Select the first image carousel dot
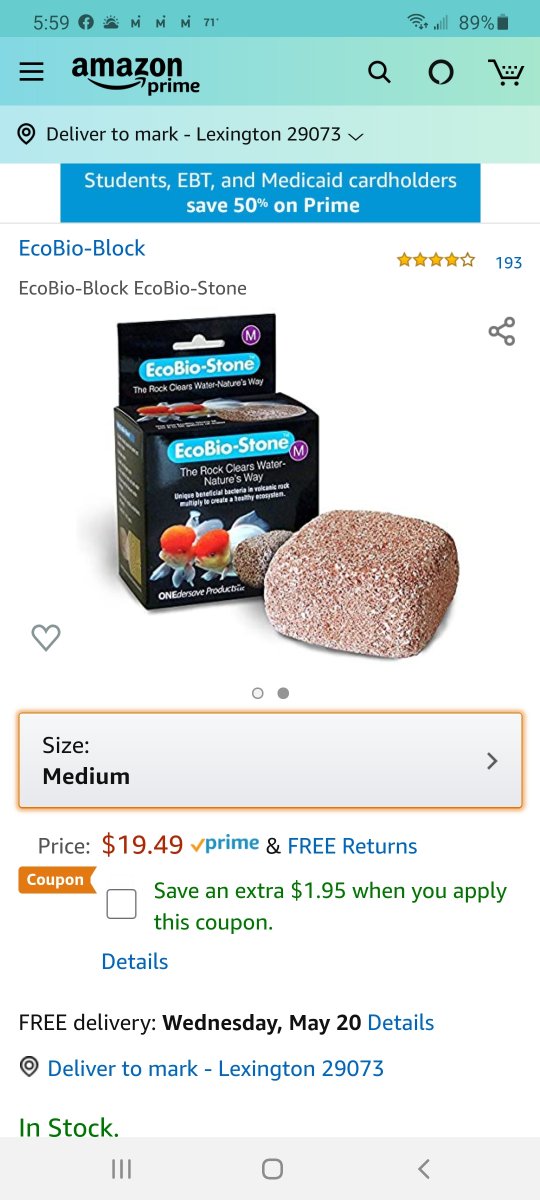This screenshot has width=540, height=1200. pyautogui.click(x=258, y=693)
